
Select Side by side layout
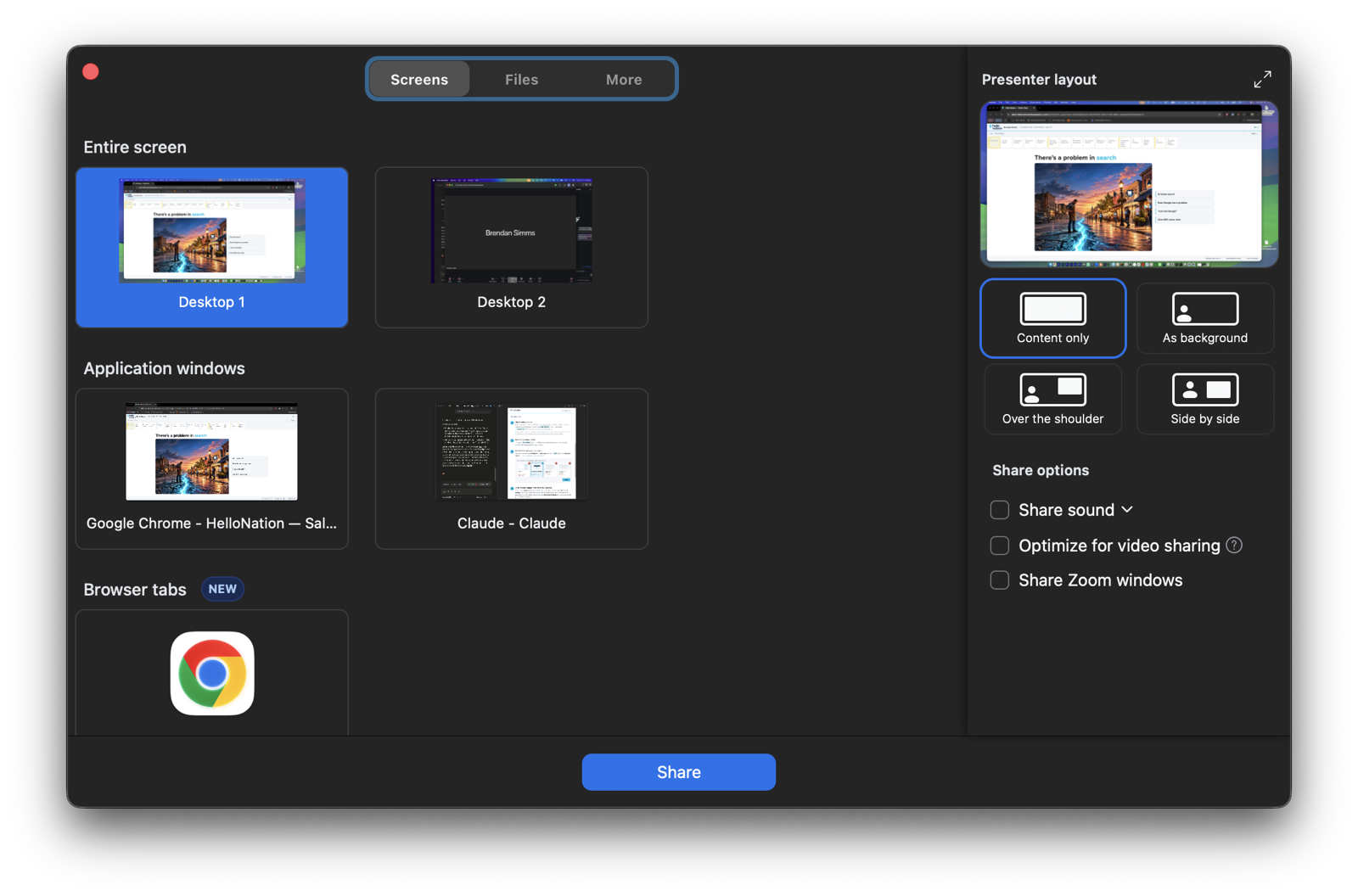coord(1204,399)
